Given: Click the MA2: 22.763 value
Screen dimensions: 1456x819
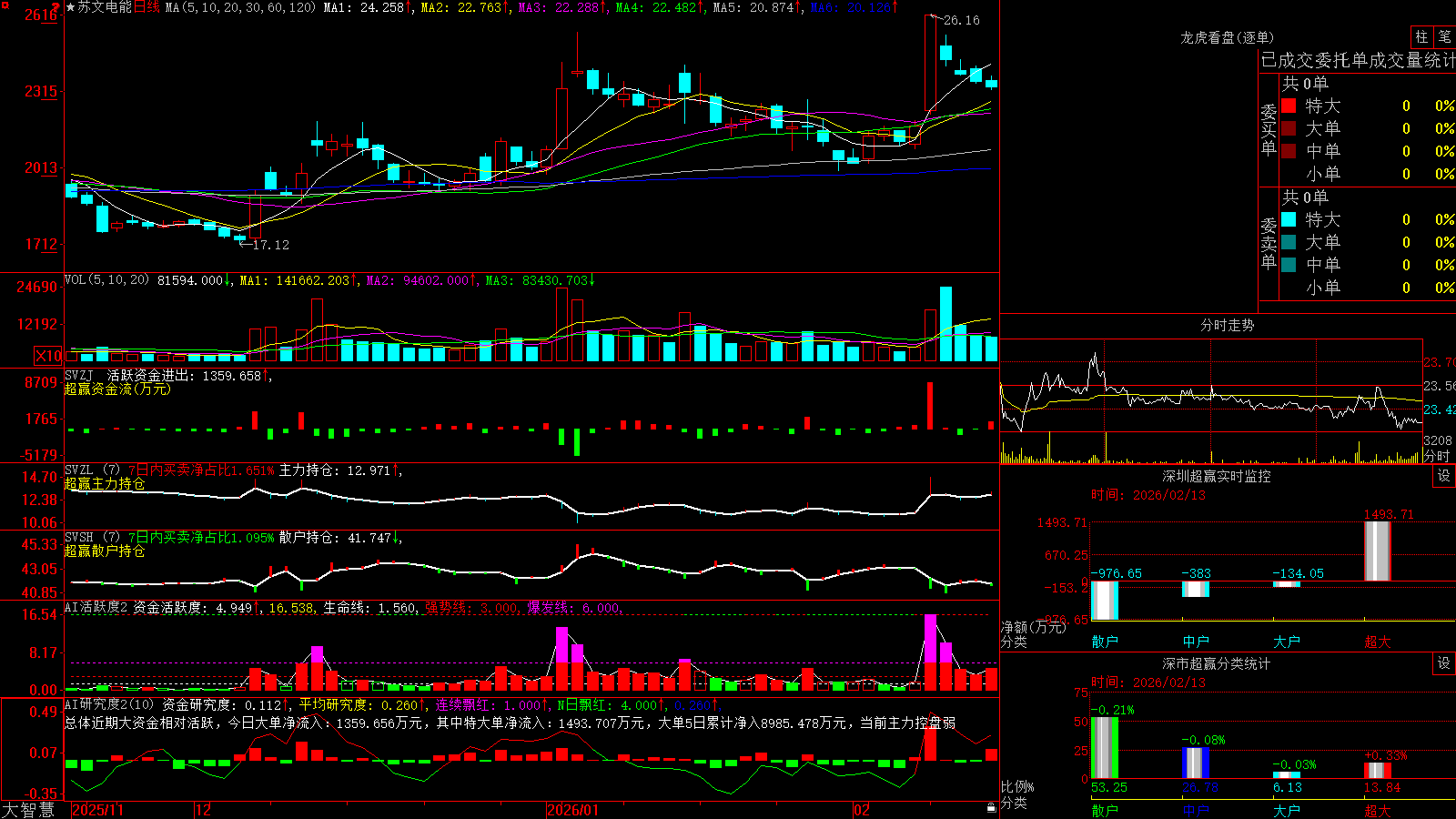Looking at the screenshot, I should [465, 7].
